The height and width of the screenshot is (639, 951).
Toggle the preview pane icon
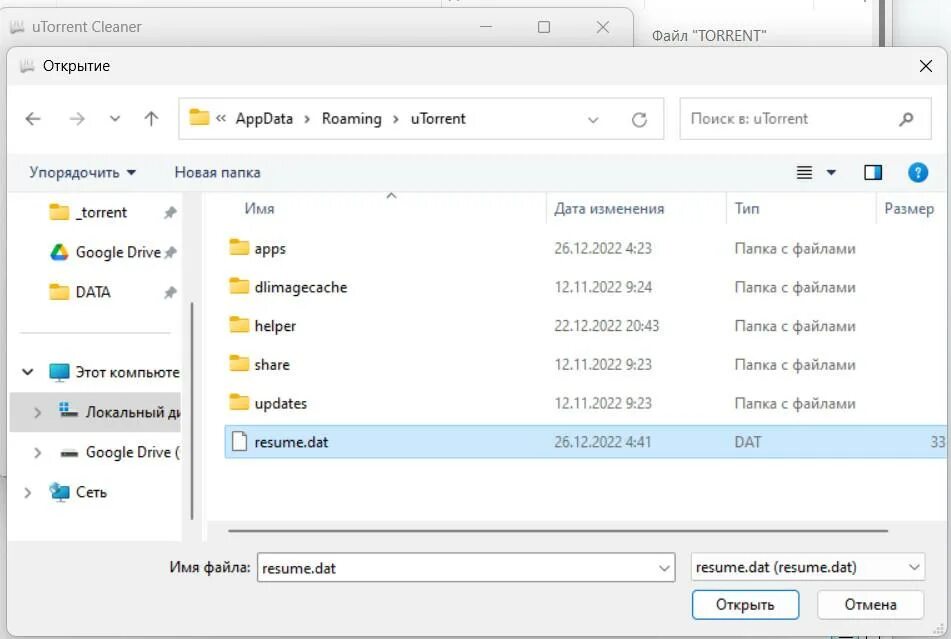click(x=873, y=173)
